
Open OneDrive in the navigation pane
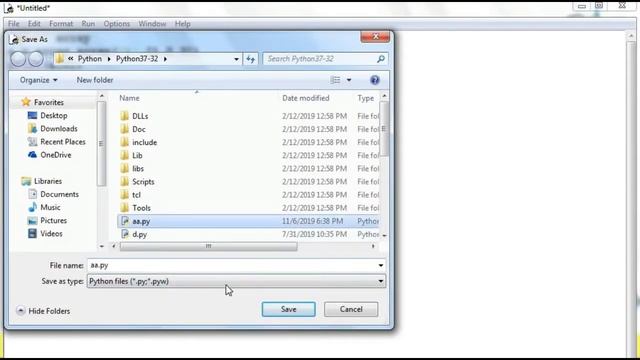pos(56,155)
